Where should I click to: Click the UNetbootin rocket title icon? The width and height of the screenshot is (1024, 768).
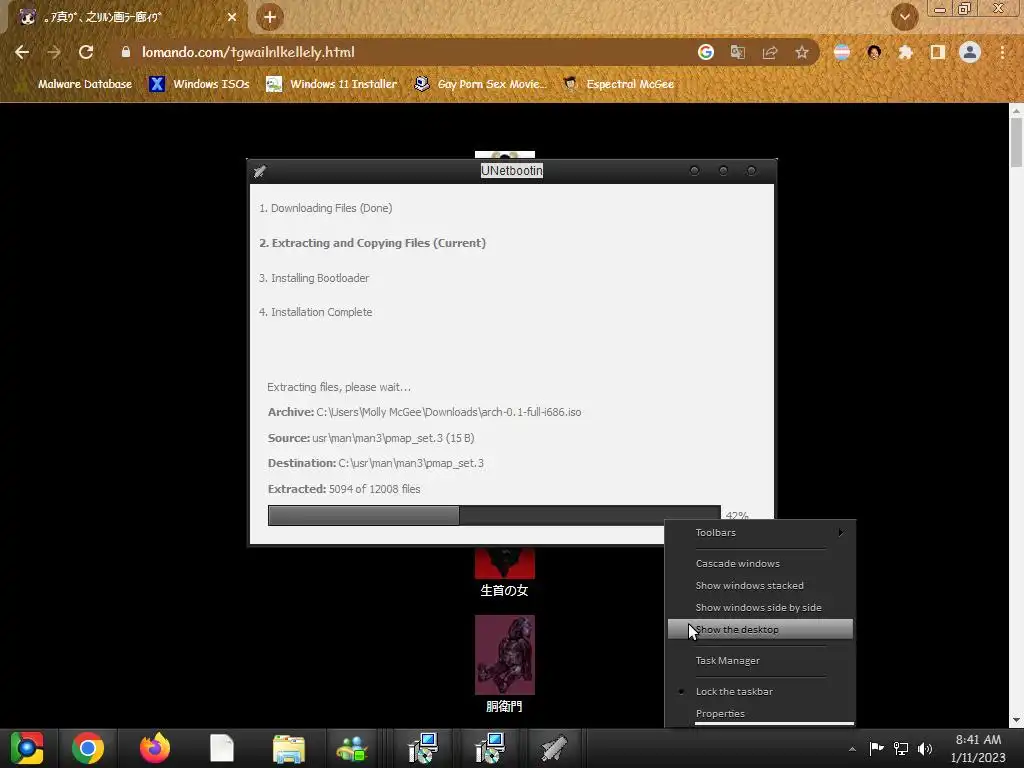coord(259,171)
